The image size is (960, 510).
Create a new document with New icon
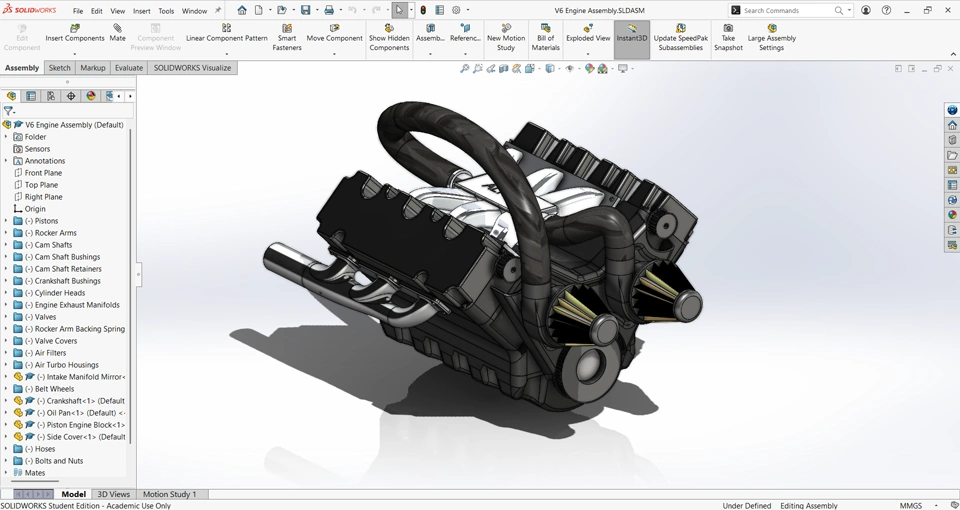pos(259,10)
